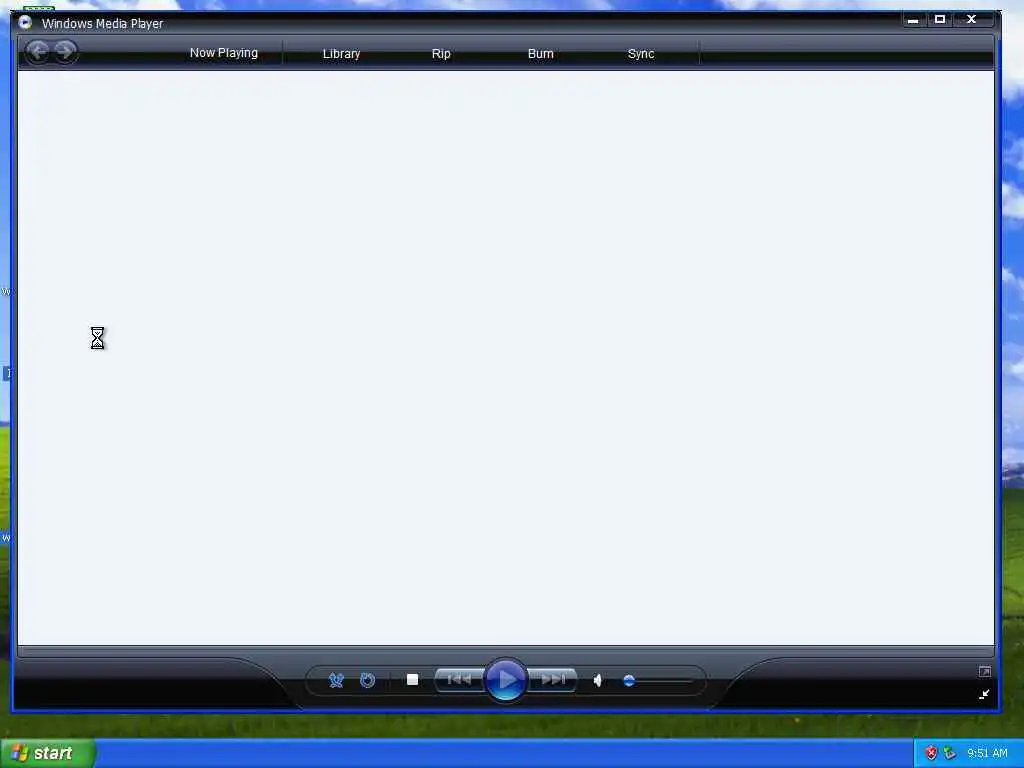Screen dimensions: 1024x768
Task: Minimize the Windows Media Player window
Action: pos(913,20)
